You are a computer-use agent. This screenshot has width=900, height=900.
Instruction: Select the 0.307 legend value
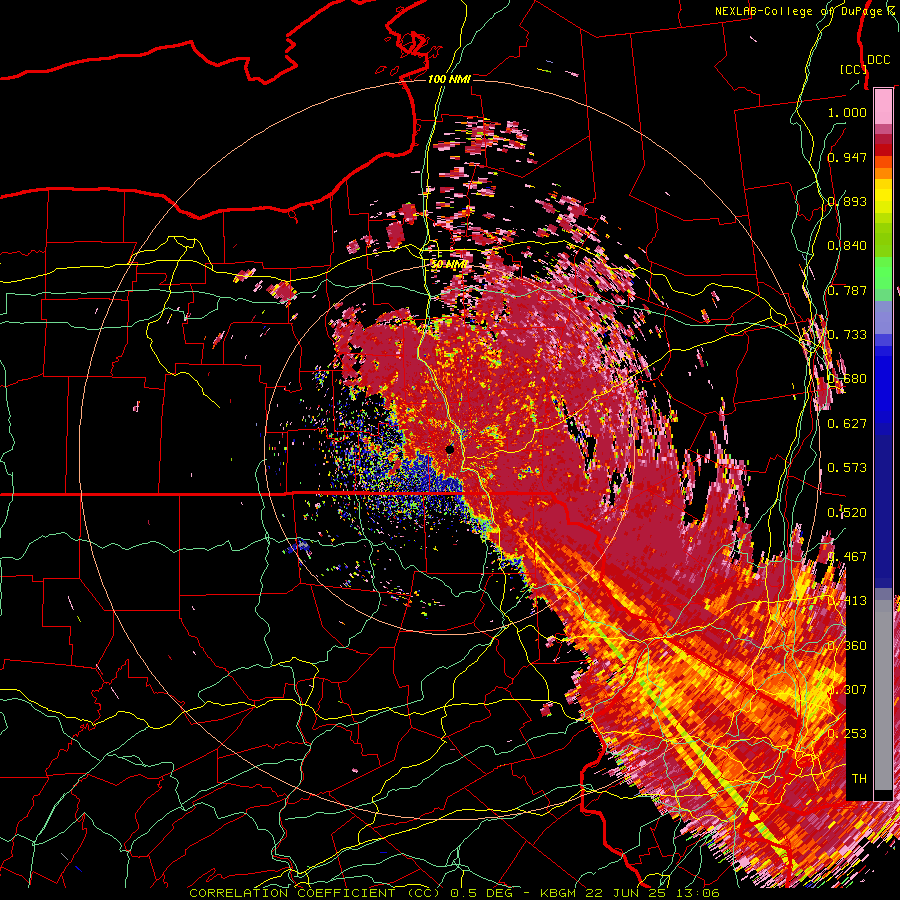(847, 690)
